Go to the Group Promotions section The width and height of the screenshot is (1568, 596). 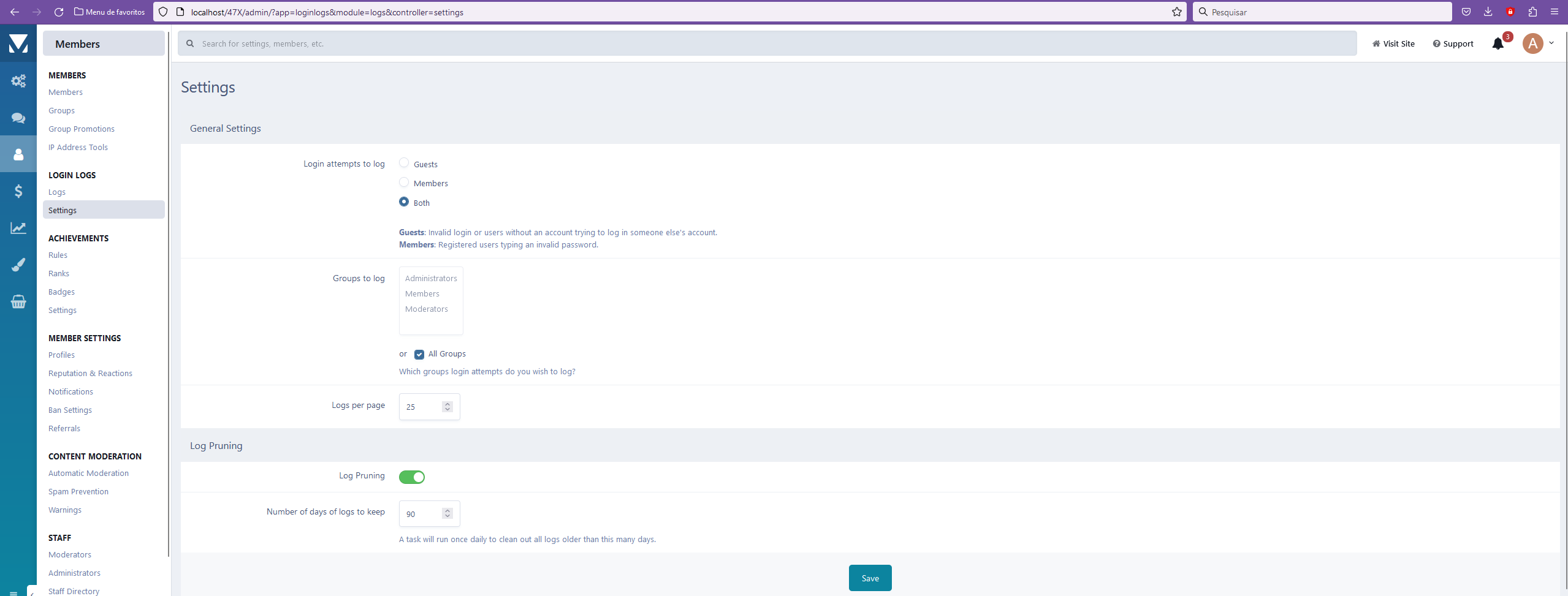pyautogui.click(x=81, y=129)
